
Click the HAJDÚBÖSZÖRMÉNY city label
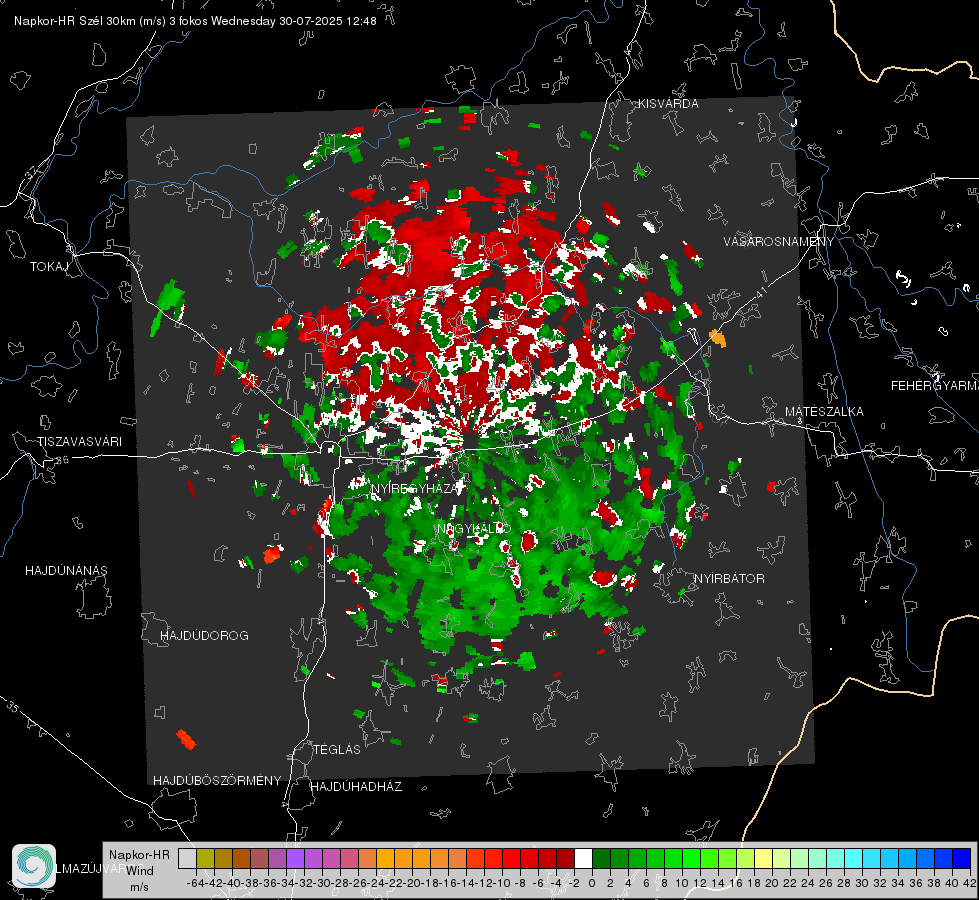pos(217,781)
